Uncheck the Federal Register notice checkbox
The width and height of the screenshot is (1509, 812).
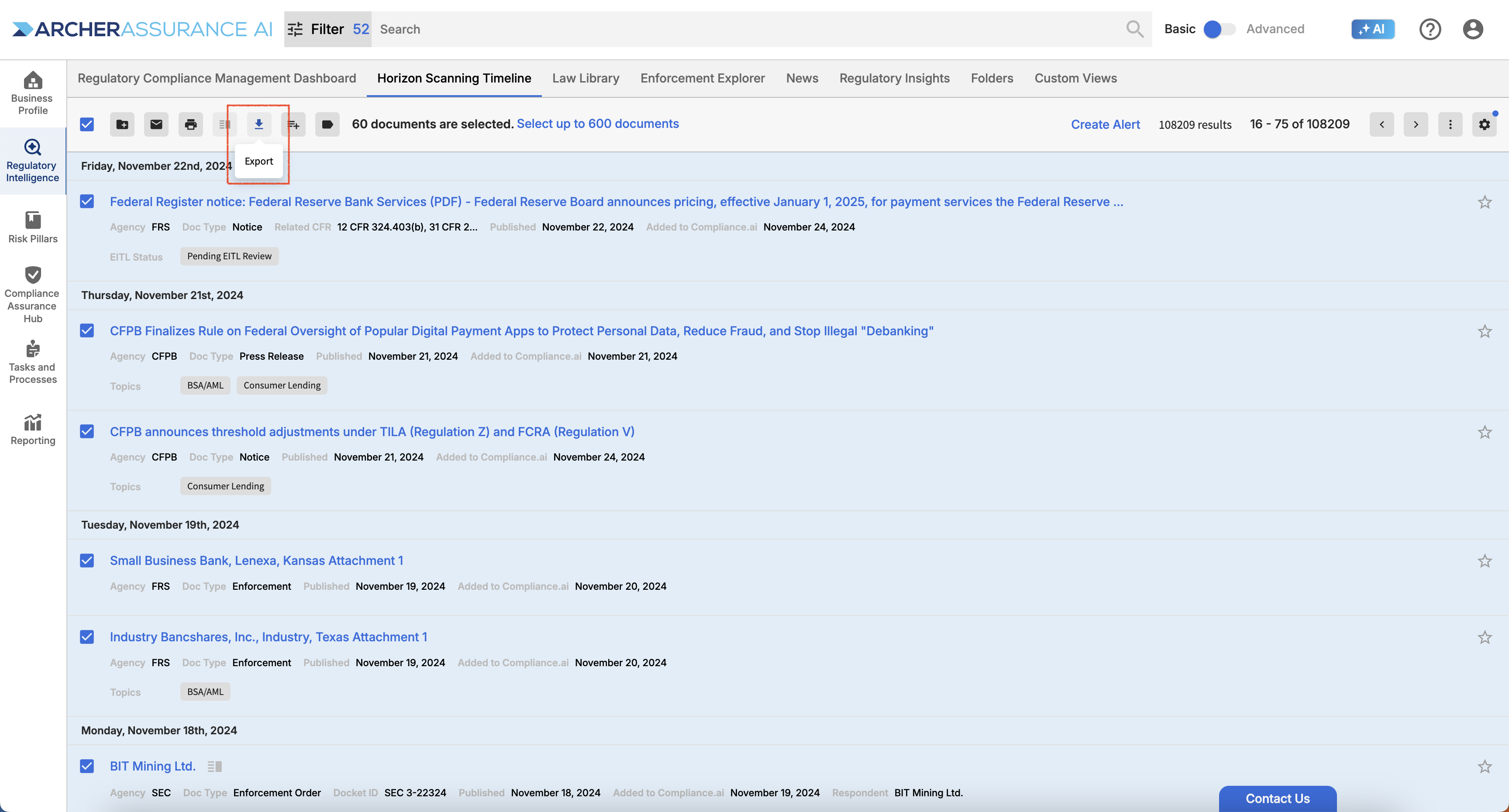tap(87, 202)
